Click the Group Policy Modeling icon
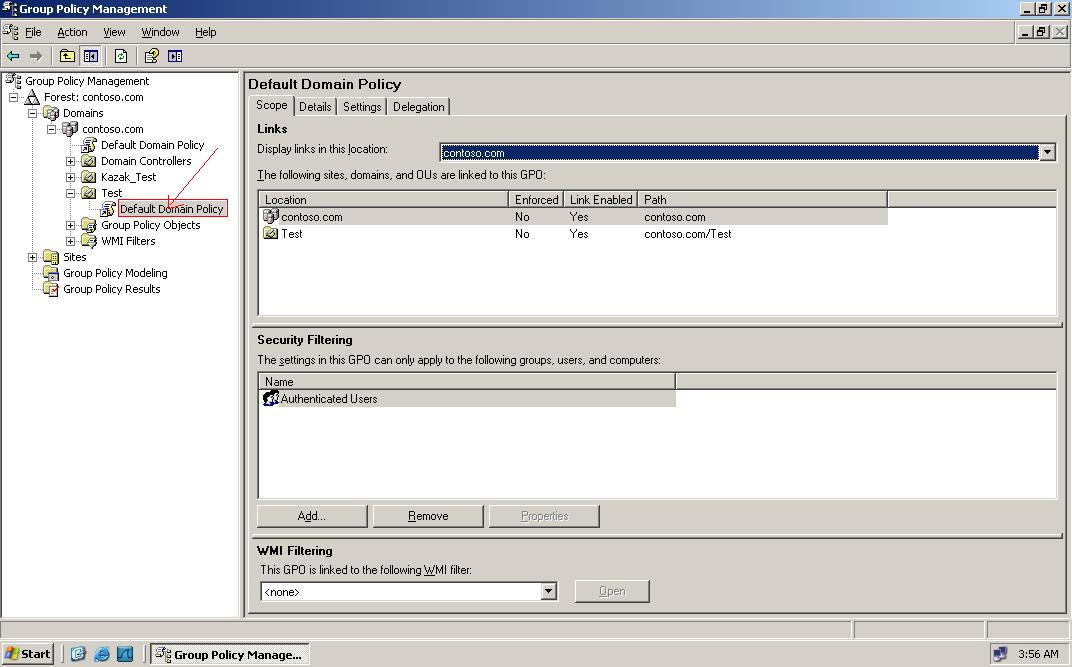Image resolution: width=1072 pixels, height=667 pixels. [x=51, y=273]
